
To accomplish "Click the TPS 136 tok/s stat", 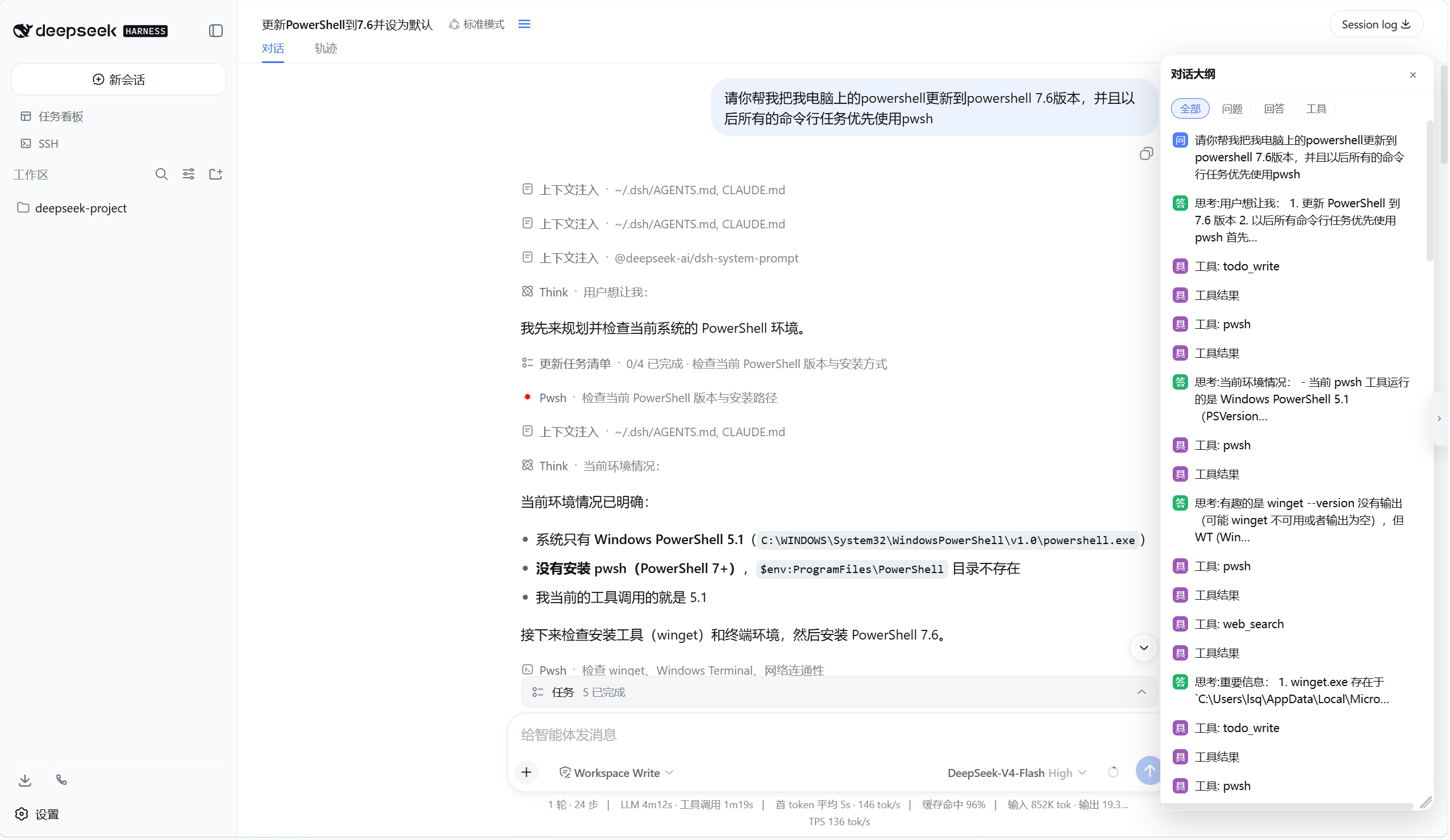I will click(840, 822).
